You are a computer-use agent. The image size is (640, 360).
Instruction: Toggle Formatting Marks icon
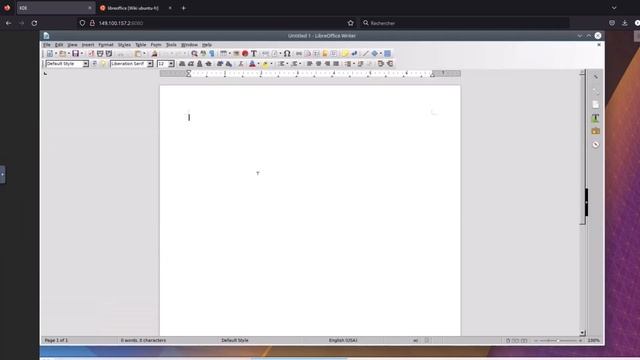point(212,53)
